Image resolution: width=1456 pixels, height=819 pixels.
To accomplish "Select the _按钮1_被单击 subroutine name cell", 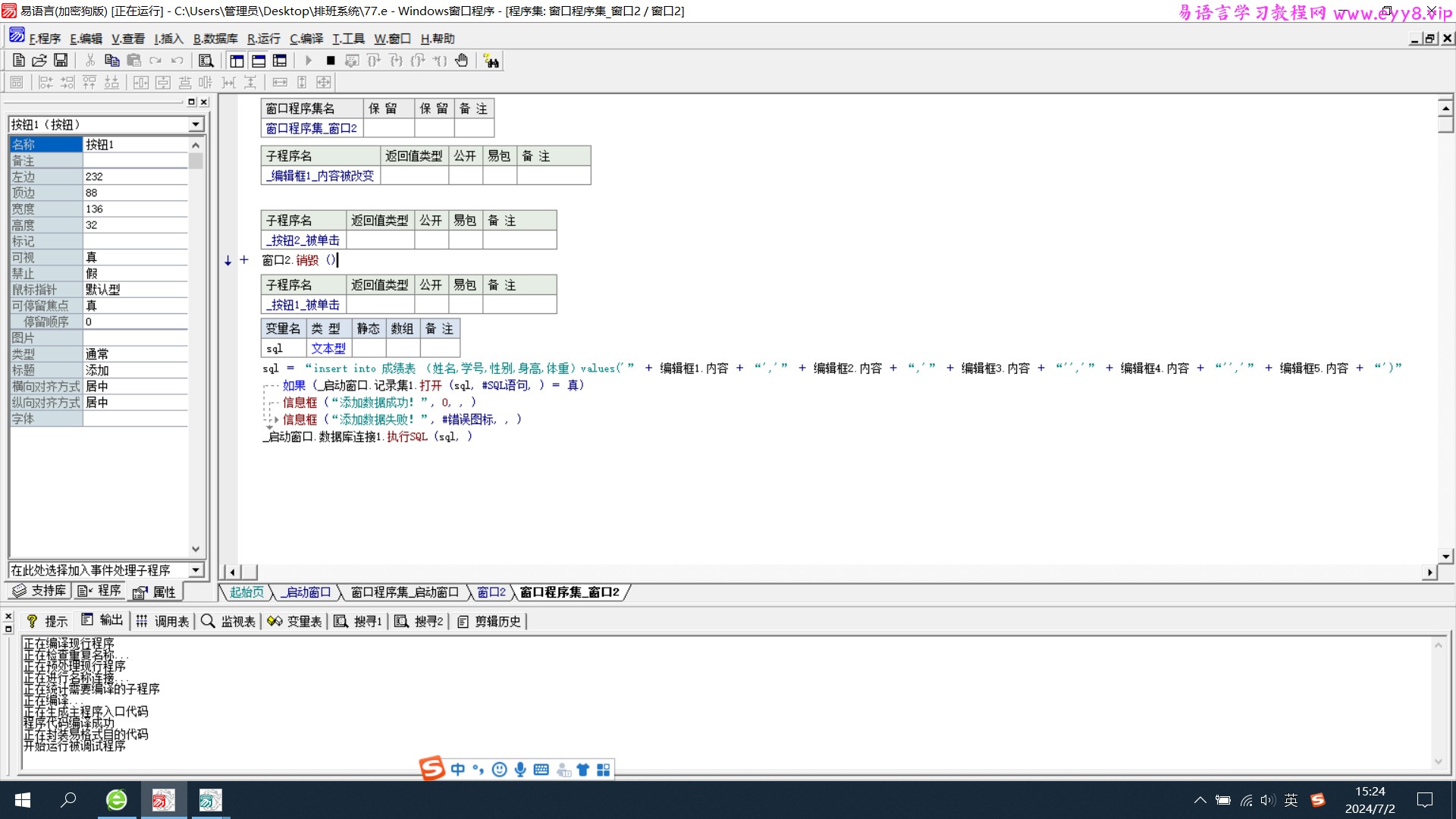I will 303,305.
